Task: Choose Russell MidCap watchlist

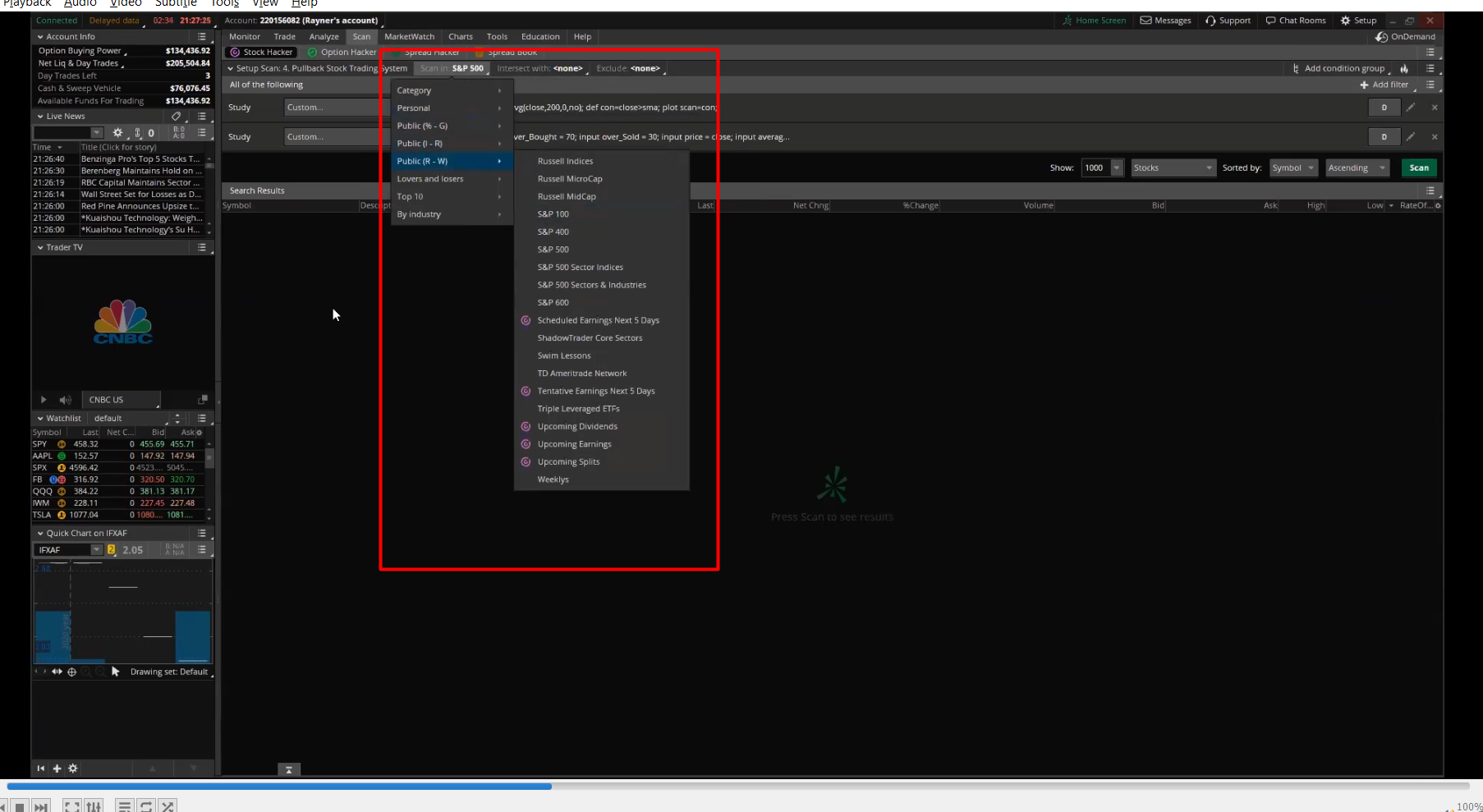Action: coord(567,196)
